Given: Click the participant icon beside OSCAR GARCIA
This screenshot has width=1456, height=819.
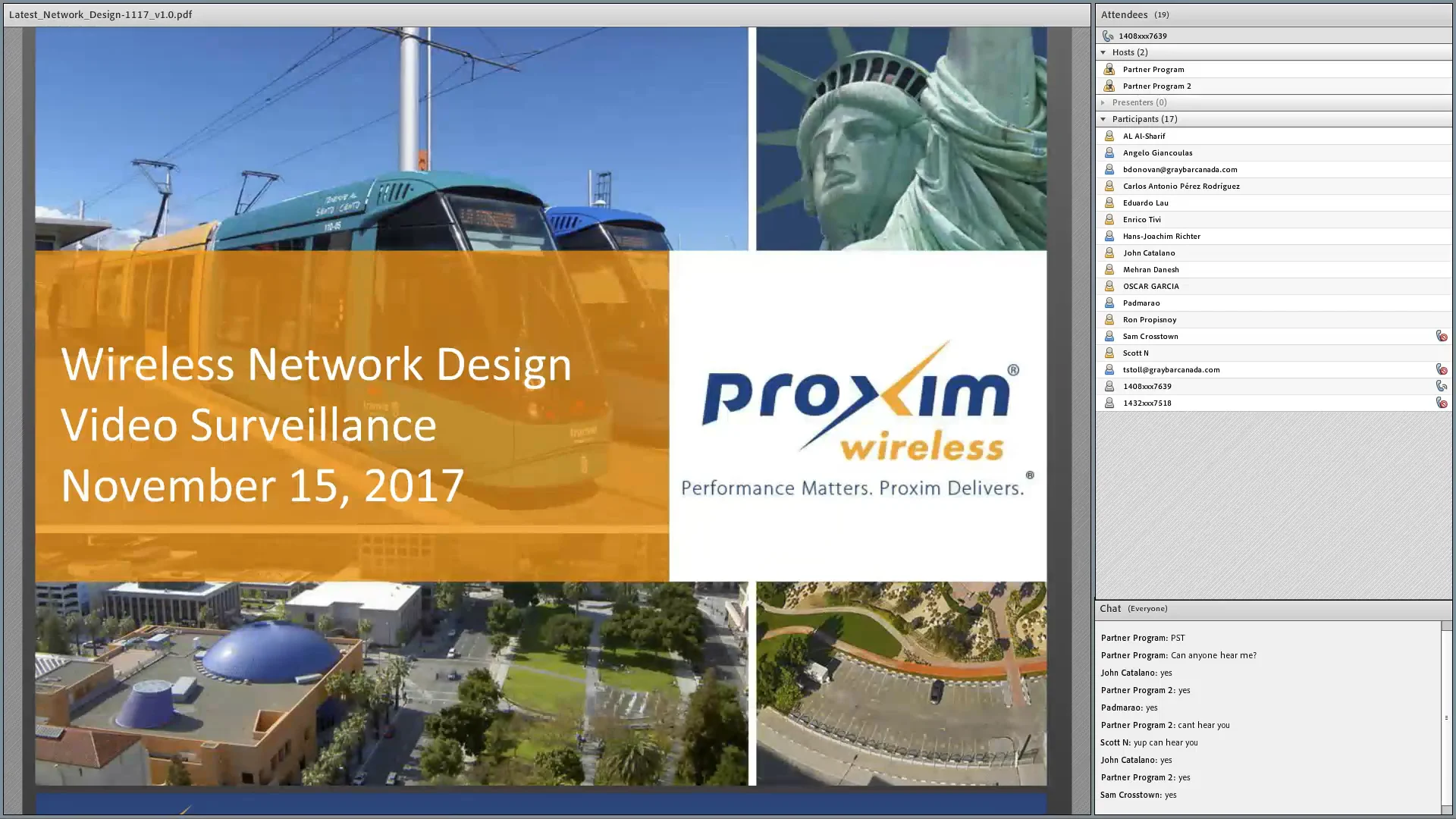Looking at the screenshot, I should coord(1109,286).
